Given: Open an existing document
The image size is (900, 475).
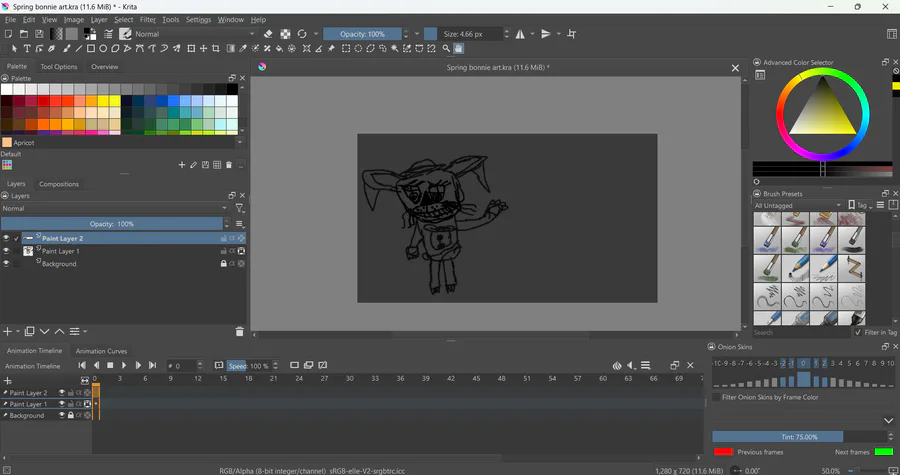Looking at the screenshot, I should tap(24, 34).
